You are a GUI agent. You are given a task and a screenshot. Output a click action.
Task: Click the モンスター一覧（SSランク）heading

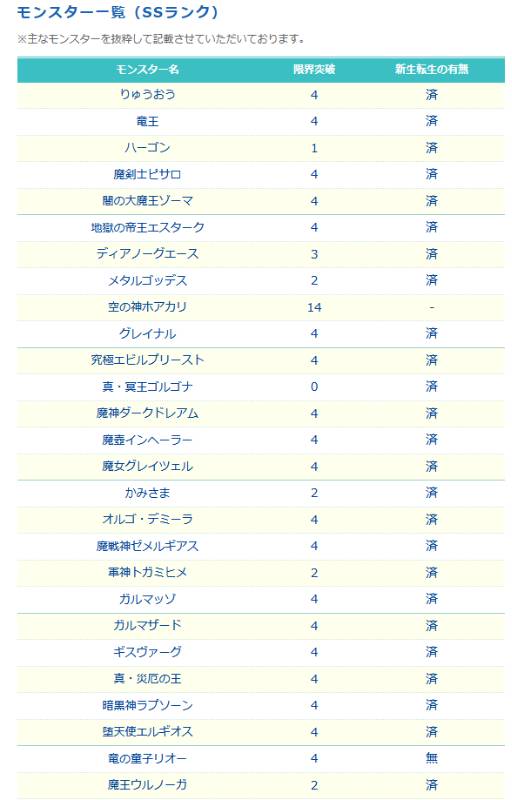(118, 12)
